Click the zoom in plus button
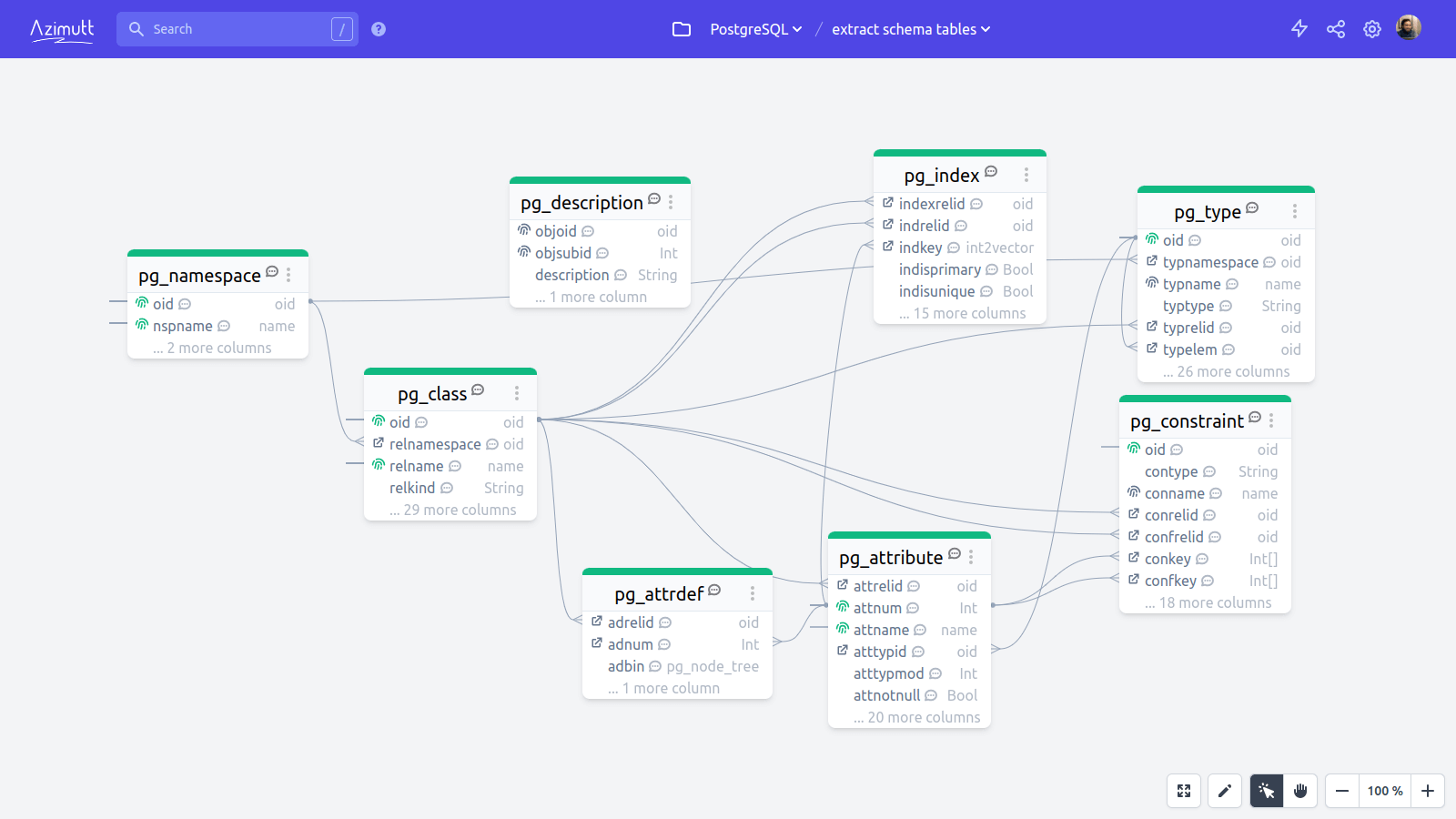 (x=1426, y=791)
